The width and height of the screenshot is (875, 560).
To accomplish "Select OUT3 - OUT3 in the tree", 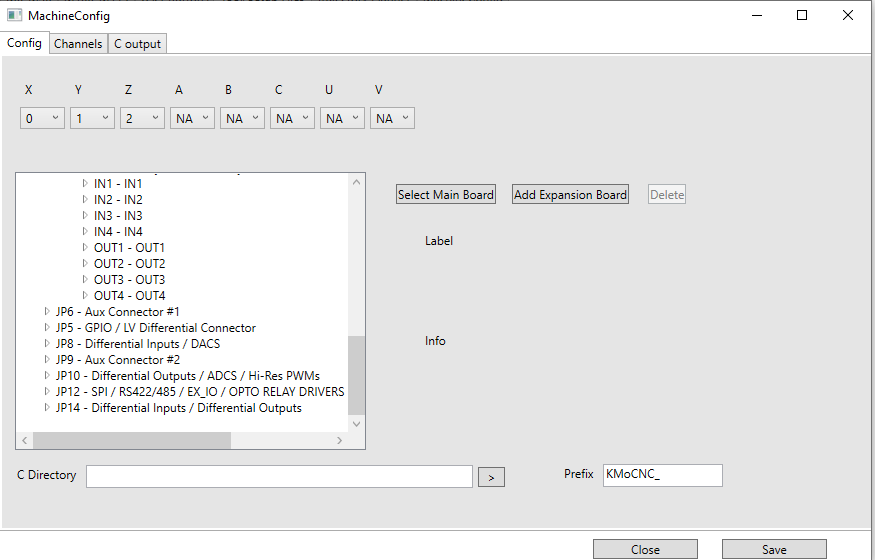I will tap(129, 280).
